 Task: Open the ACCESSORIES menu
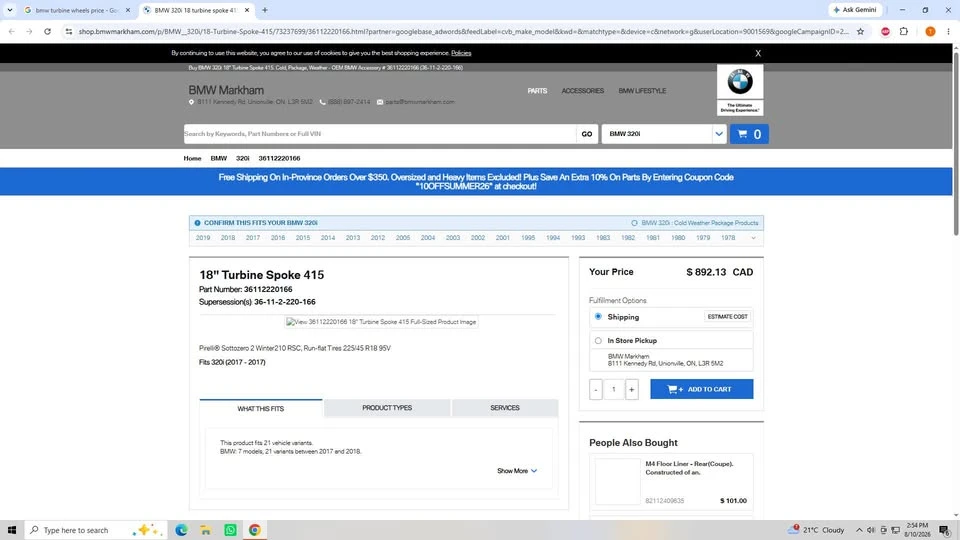click(x=582, y=91)
